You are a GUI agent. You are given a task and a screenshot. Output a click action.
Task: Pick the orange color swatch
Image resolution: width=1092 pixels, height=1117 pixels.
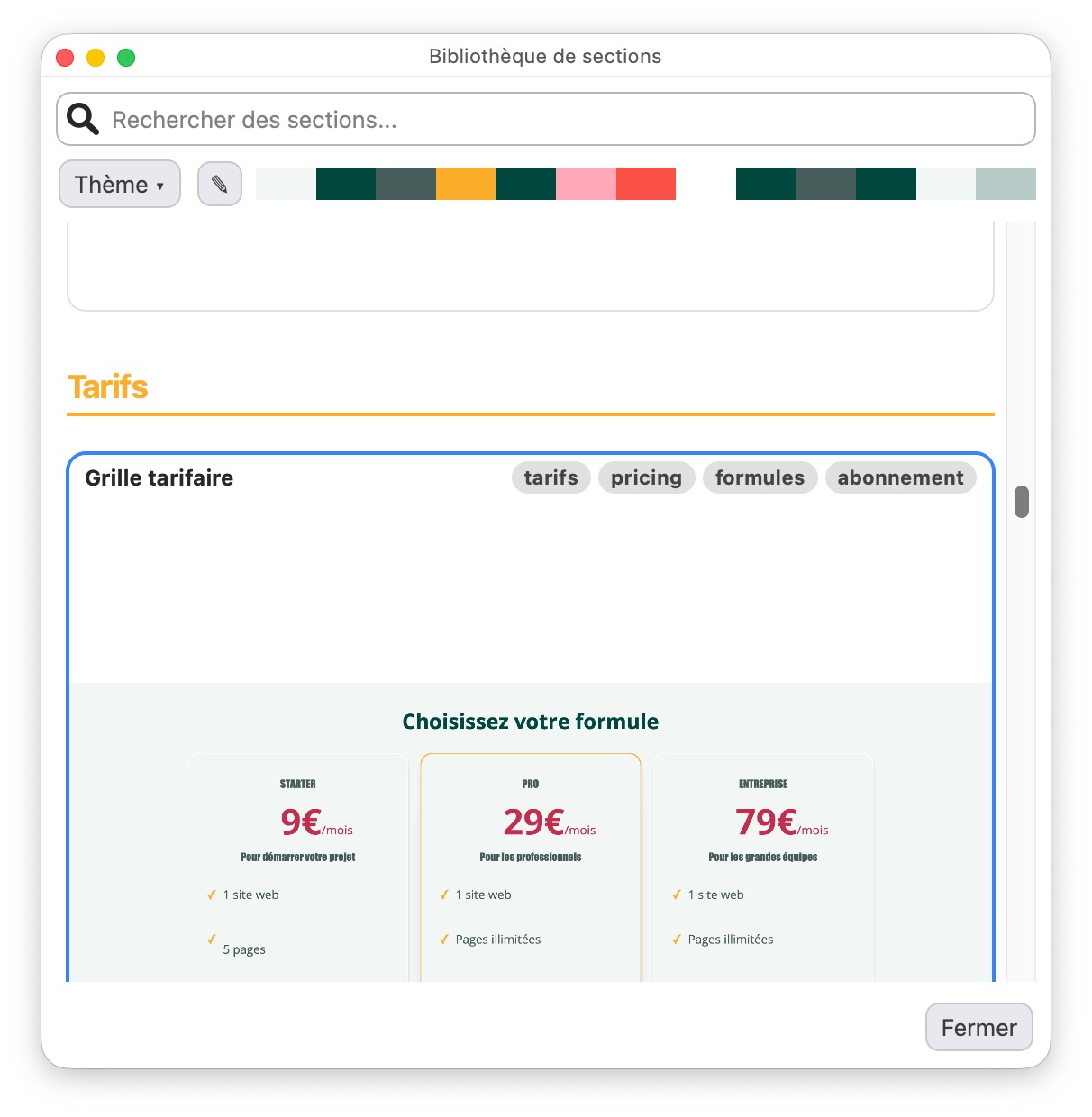466,184
